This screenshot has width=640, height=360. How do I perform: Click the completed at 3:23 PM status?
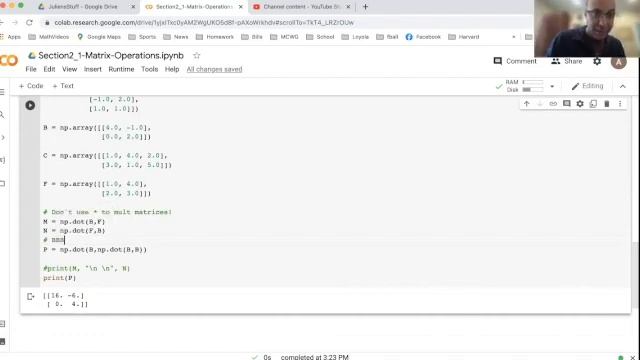coord(315,357)
